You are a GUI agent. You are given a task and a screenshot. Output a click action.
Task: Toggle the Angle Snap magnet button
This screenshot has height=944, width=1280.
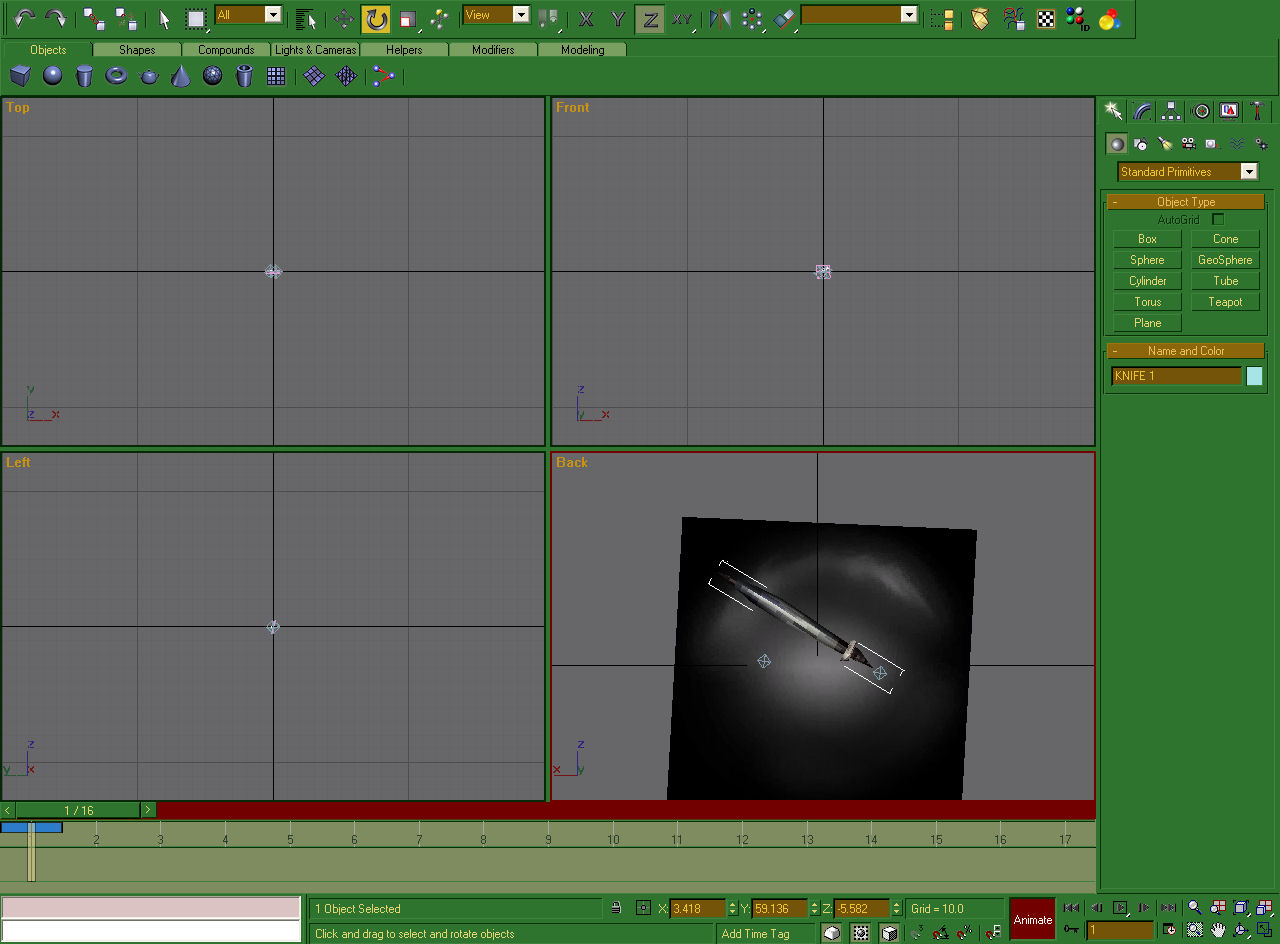pos(940,932)
